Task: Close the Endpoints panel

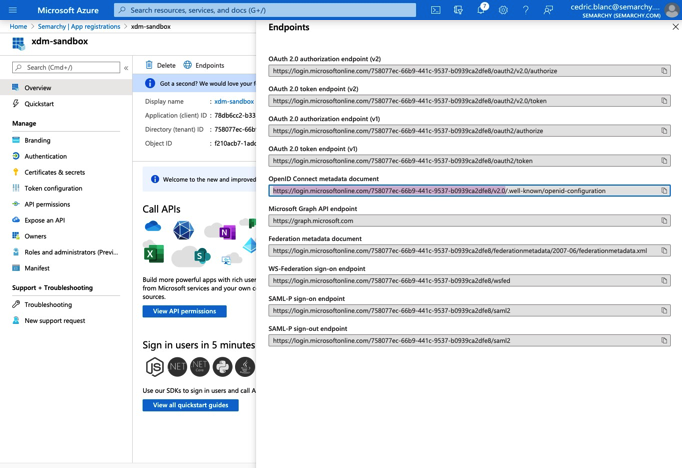Action: pos(675,27)
